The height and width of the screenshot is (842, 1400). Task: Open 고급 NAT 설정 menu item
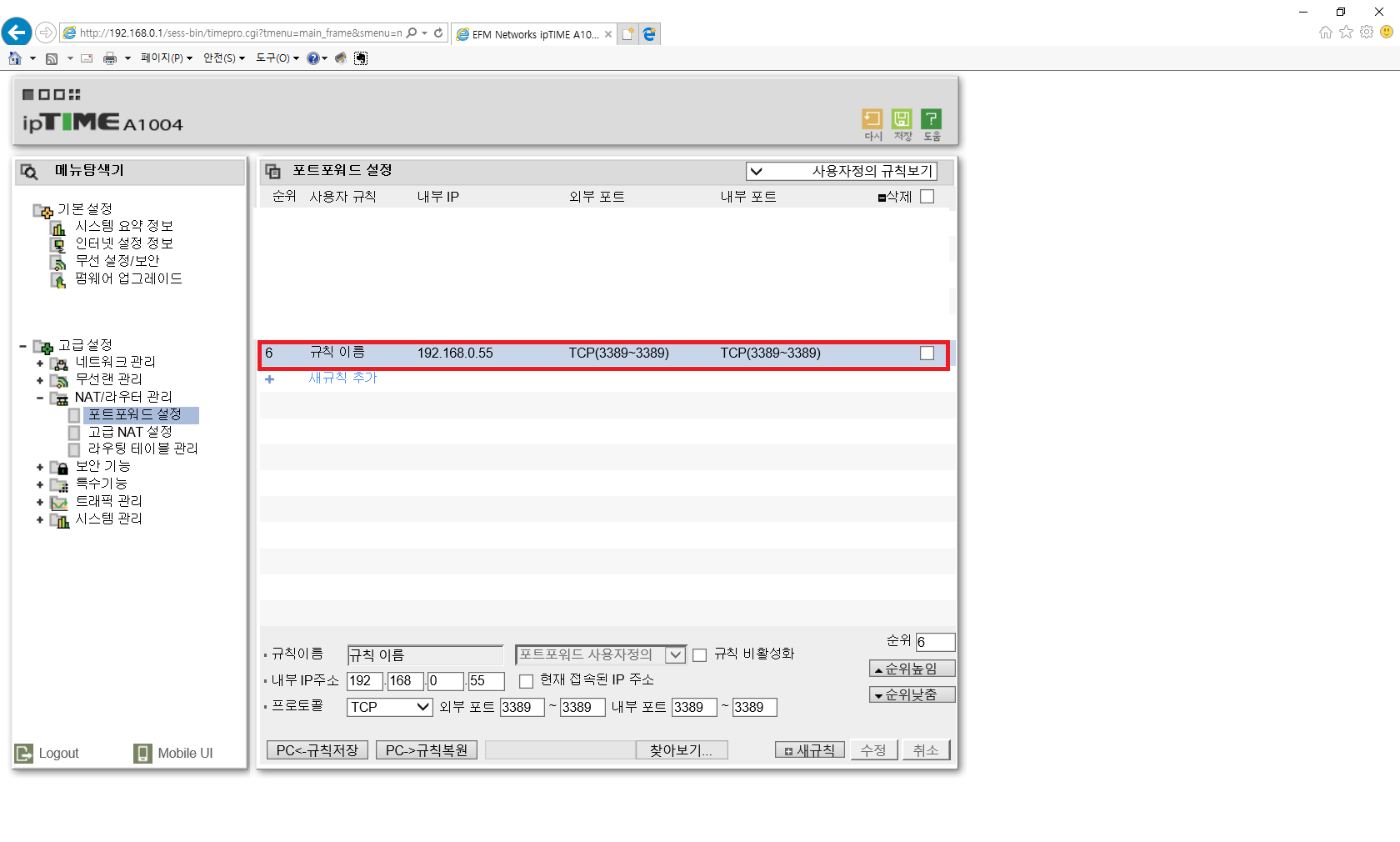(130, 432)
